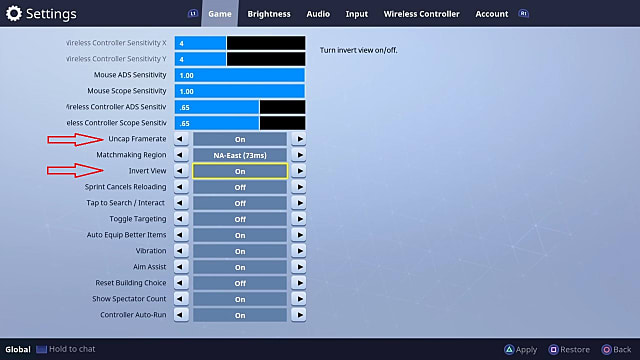Click the Apply button label

[x=526, y=350]
